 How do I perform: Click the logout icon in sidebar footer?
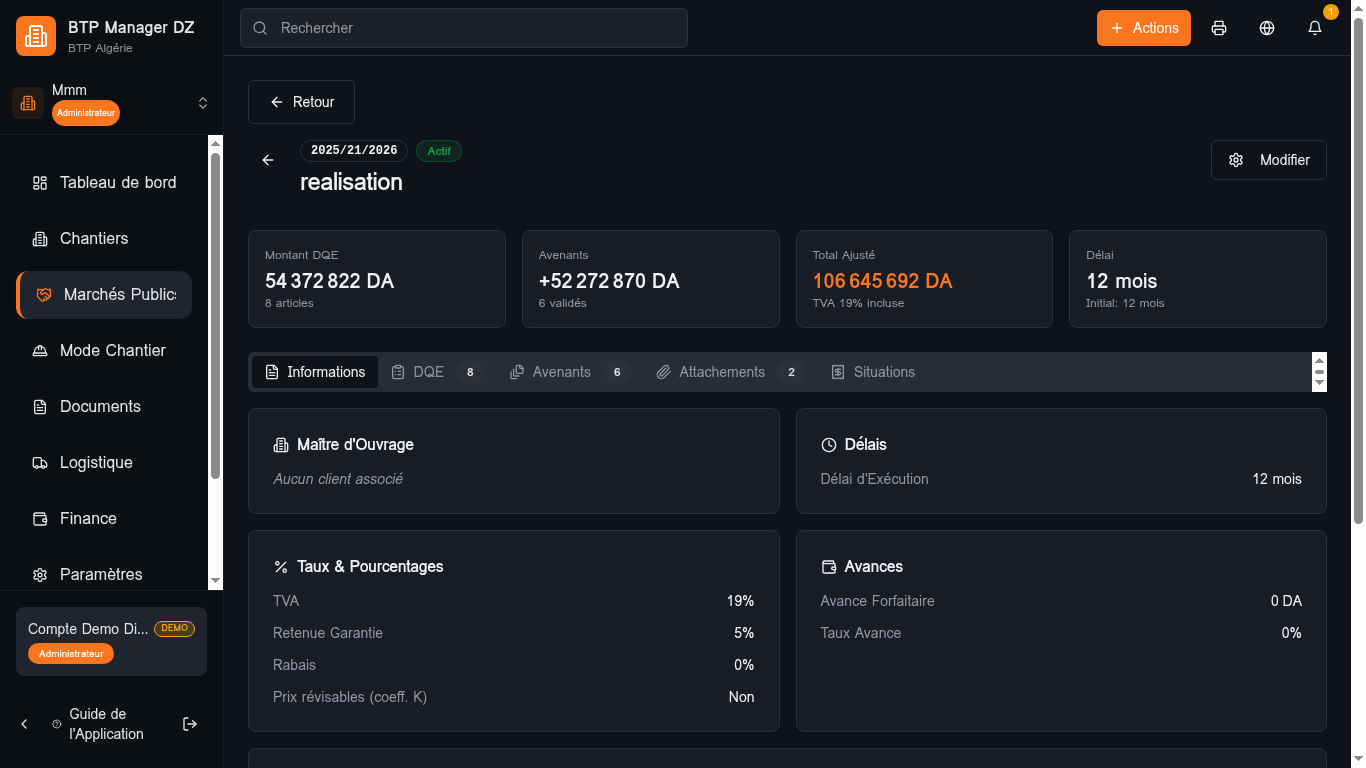pos(190,724)
